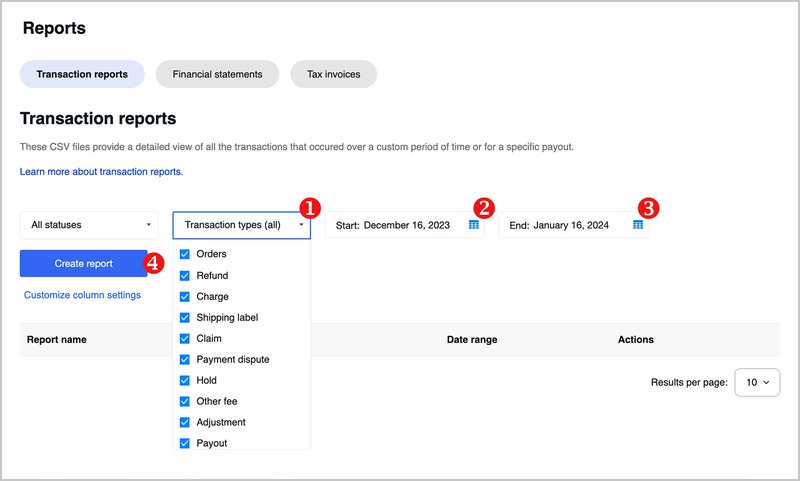Click the Actions column header
The width and height of the screenshot is (800, 481).
[x=636, y=339]
